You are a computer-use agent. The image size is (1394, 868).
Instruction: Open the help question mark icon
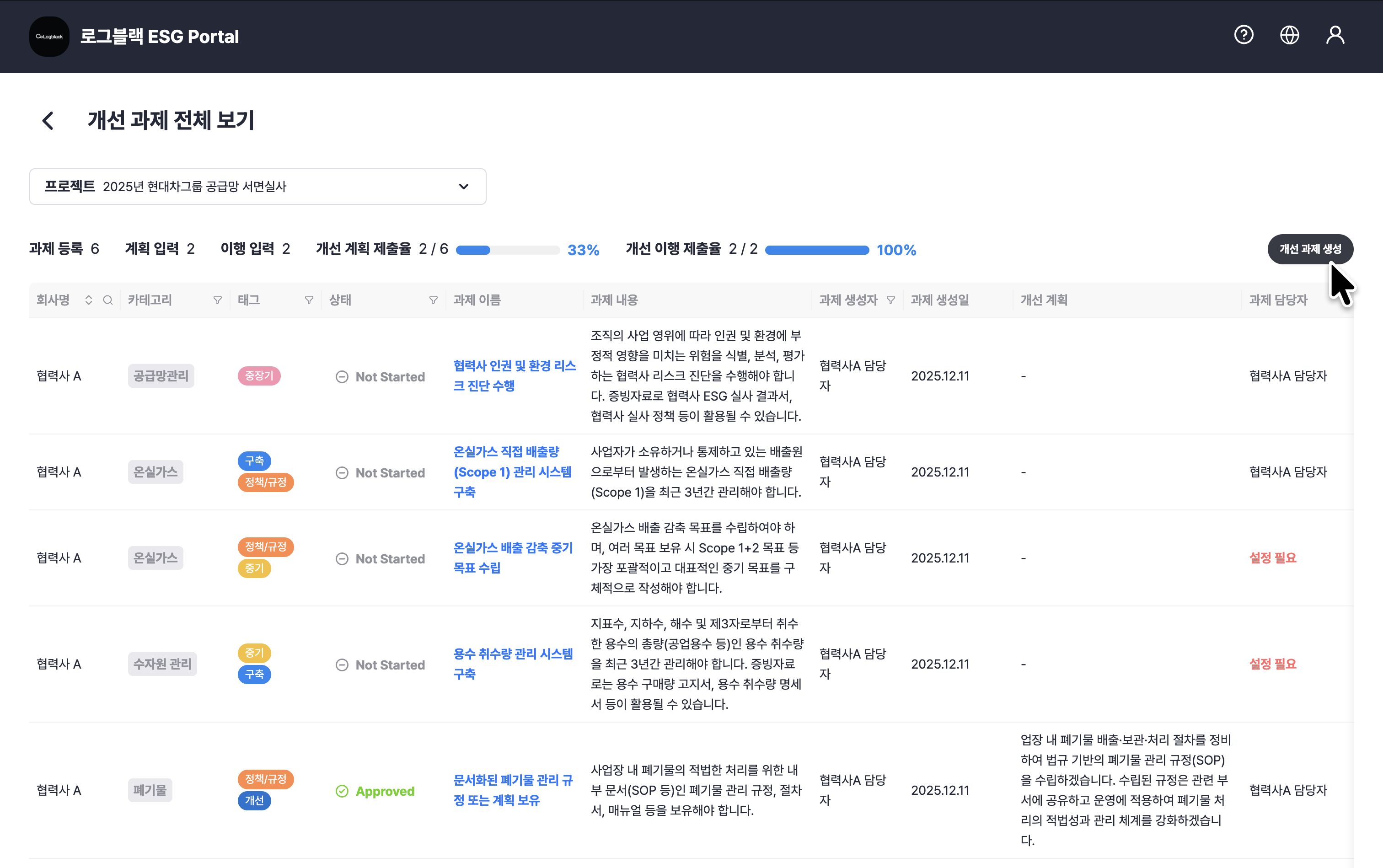pos(1244,36)
